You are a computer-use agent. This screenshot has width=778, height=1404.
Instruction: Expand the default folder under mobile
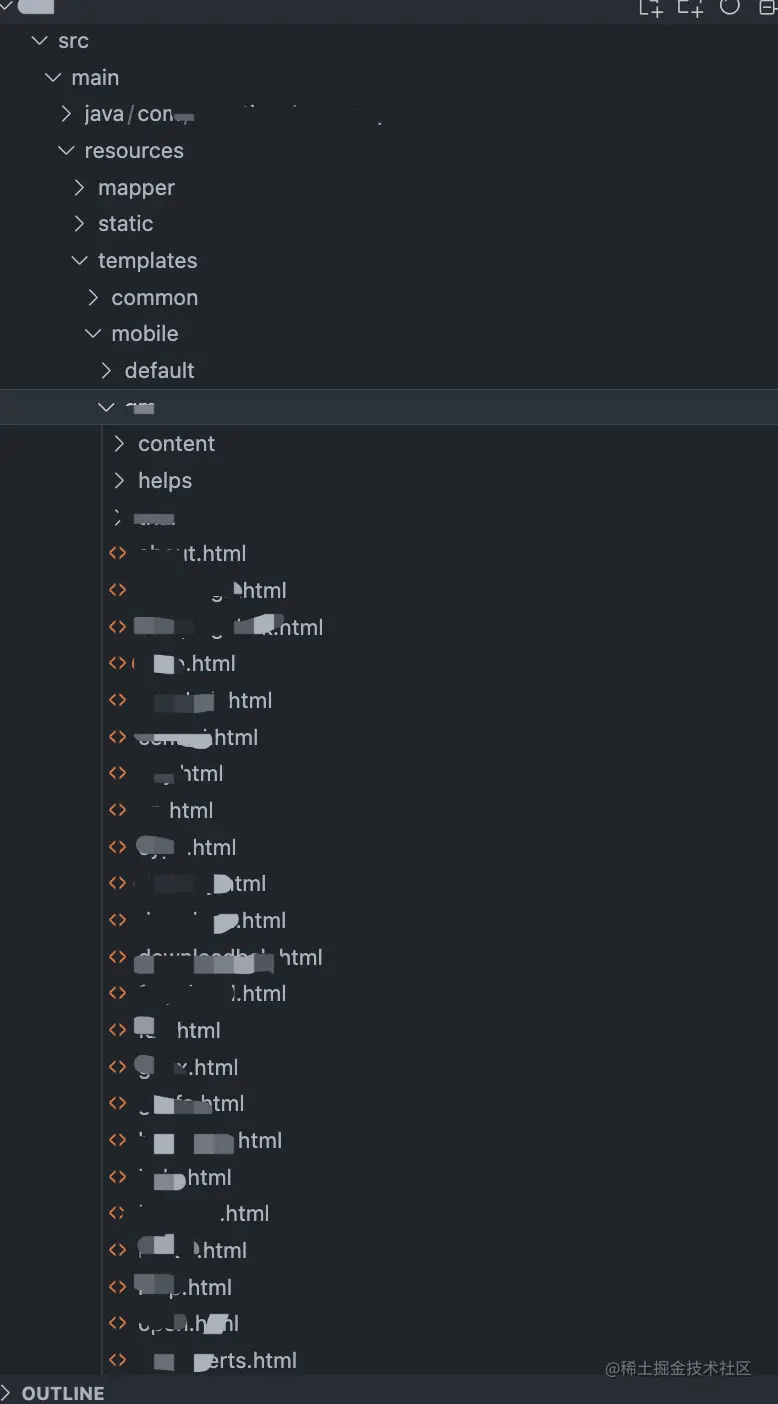[x=106, y=370]
